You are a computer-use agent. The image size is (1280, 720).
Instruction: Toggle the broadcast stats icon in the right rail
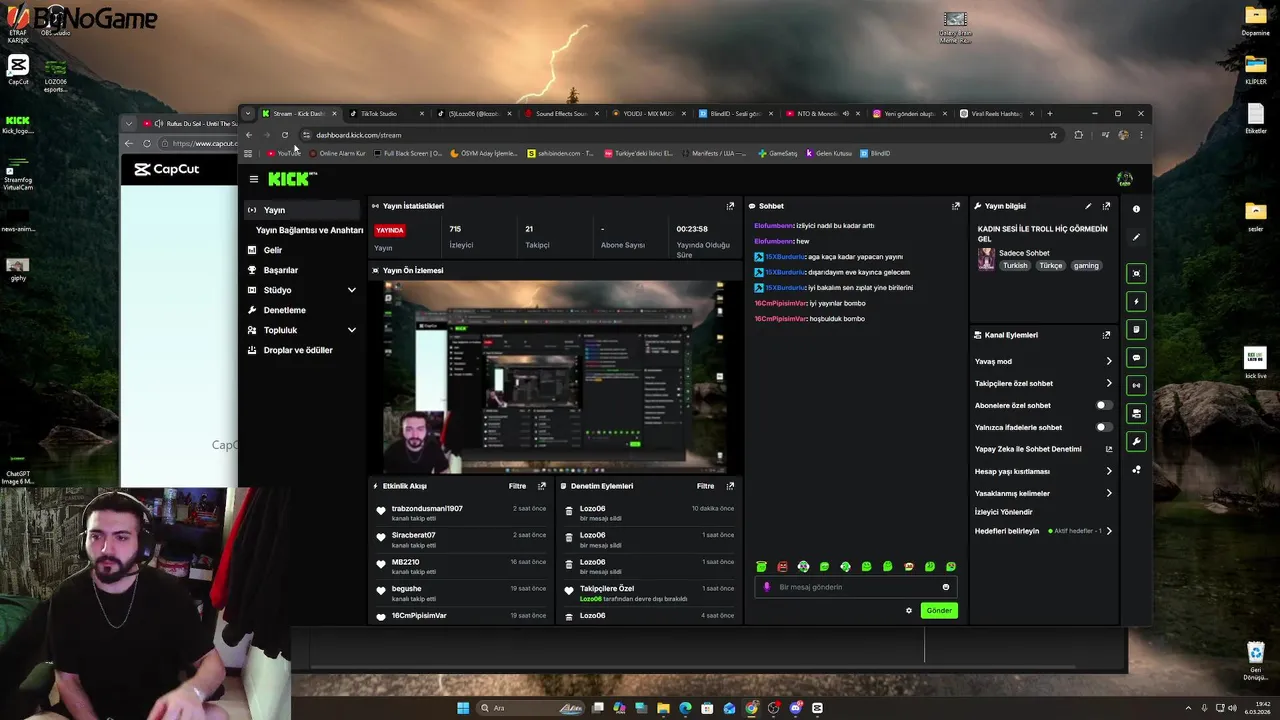pyautogui.click(x=1136, y=385)
